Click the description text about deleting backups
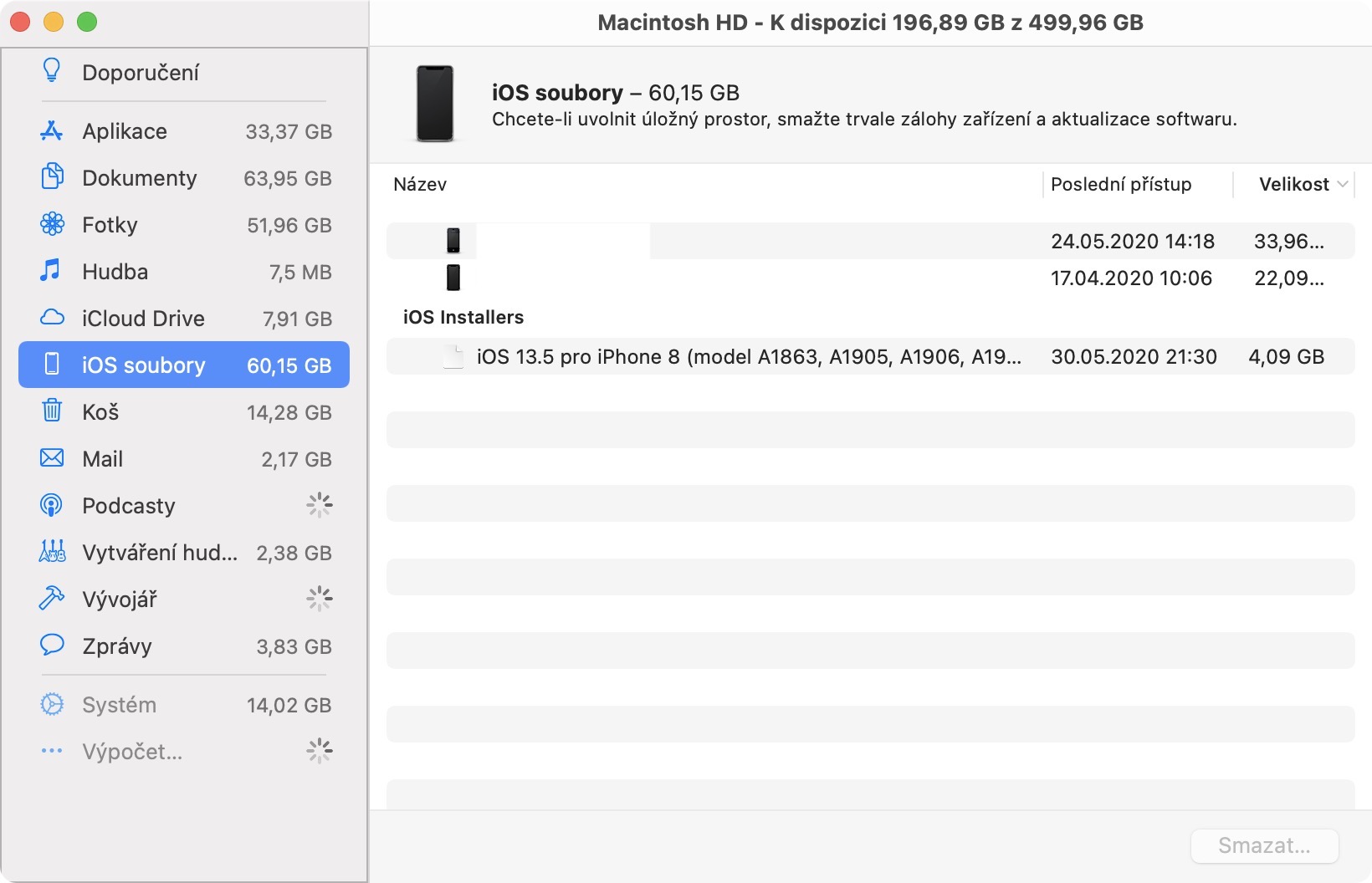Image resolution: width=1372 pixels, height=883 pixels. click(864, 119)
